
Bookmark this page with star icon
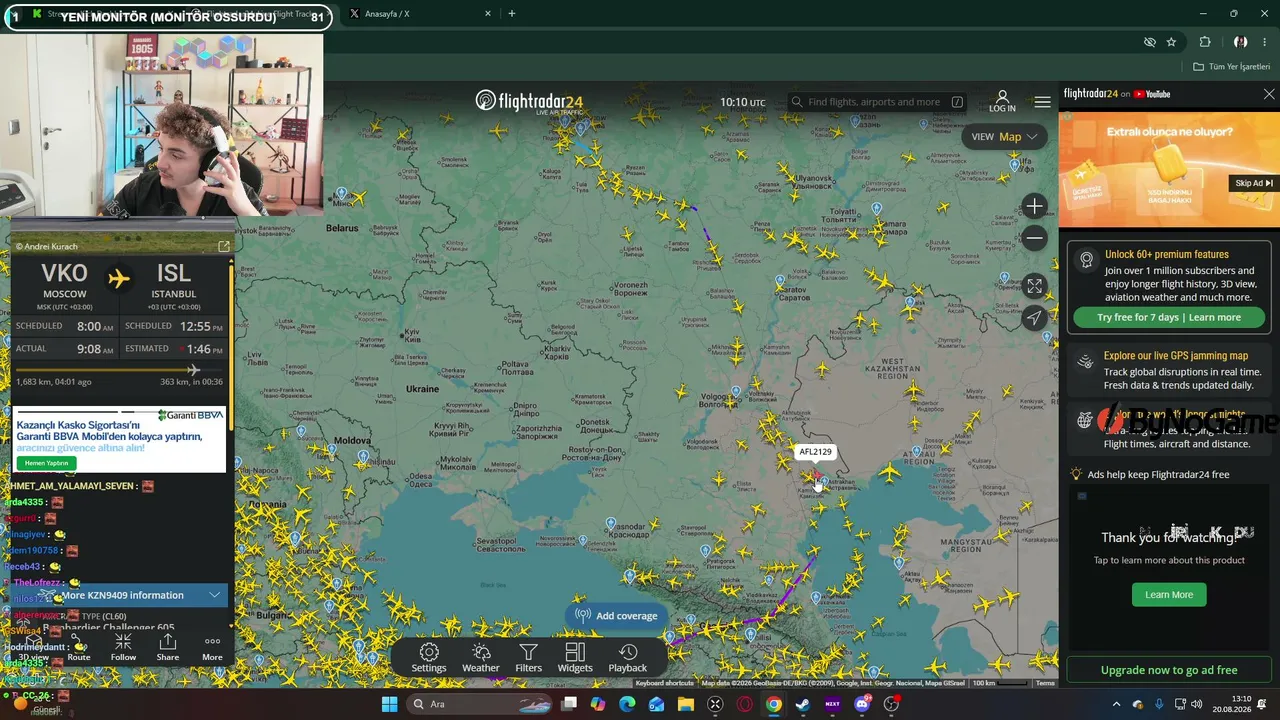(x=1171, y=42)
